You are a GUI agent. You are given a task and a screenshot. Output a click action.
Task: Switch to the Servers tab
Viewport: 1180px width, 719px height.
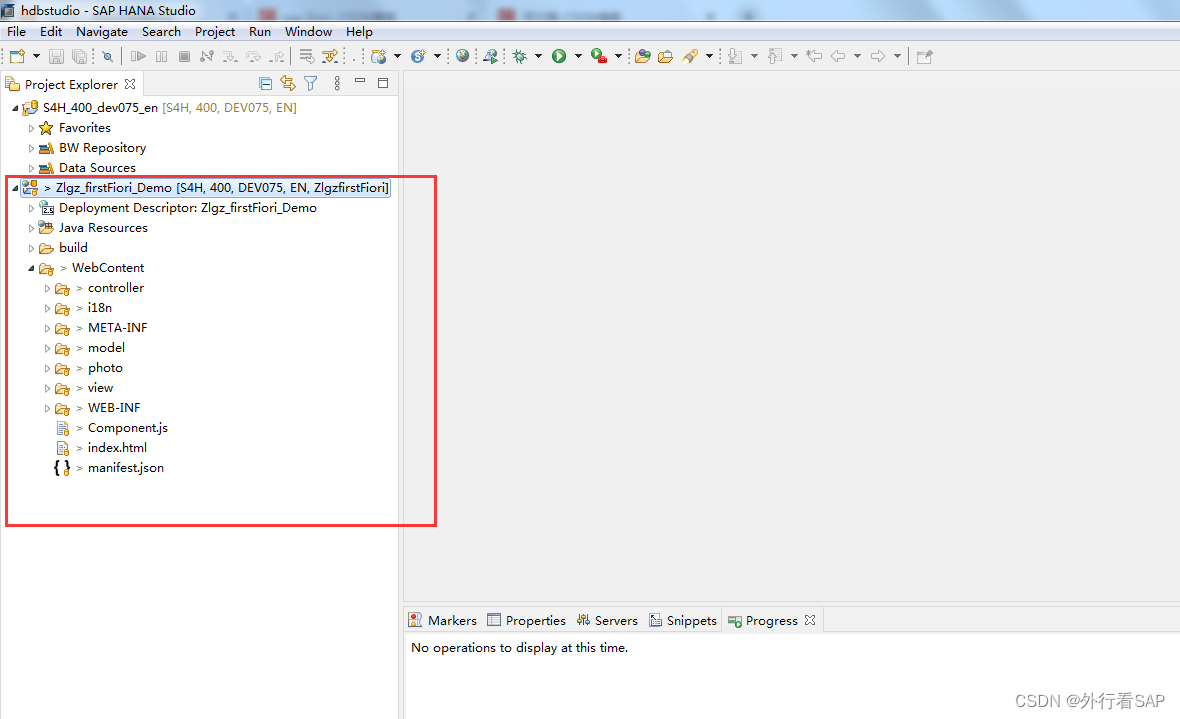pos(607,620)
